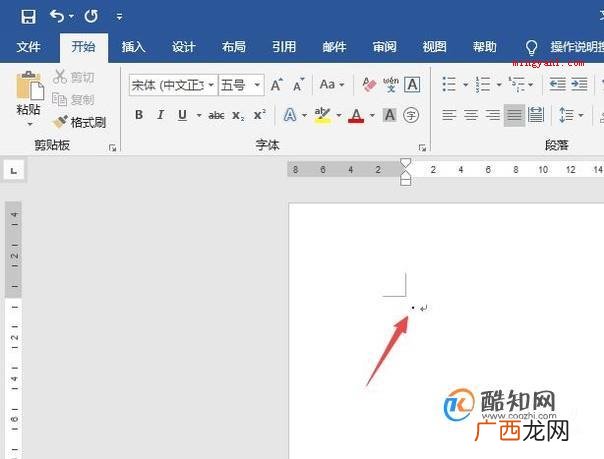Click the Text Effects outlined A icon
The image size is (604, 459).
point(290,115)
